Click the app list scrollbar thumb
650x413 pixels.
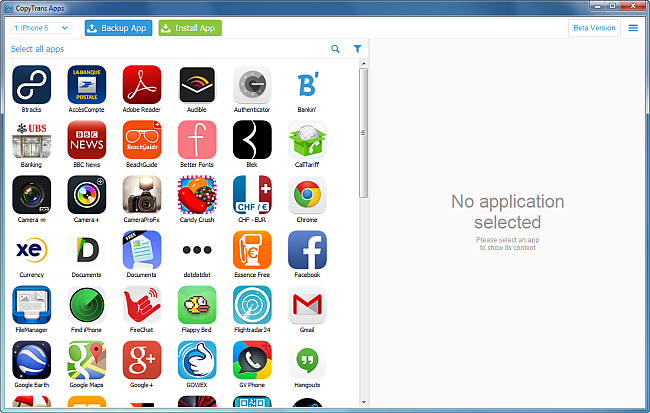[x=364, y=133]
